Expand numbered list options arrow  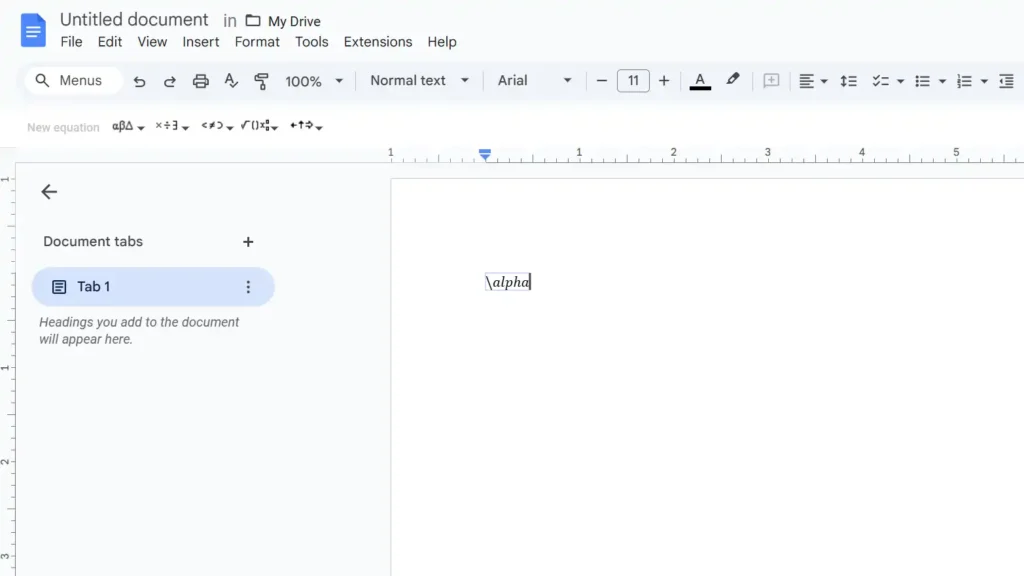click(984, 82)
